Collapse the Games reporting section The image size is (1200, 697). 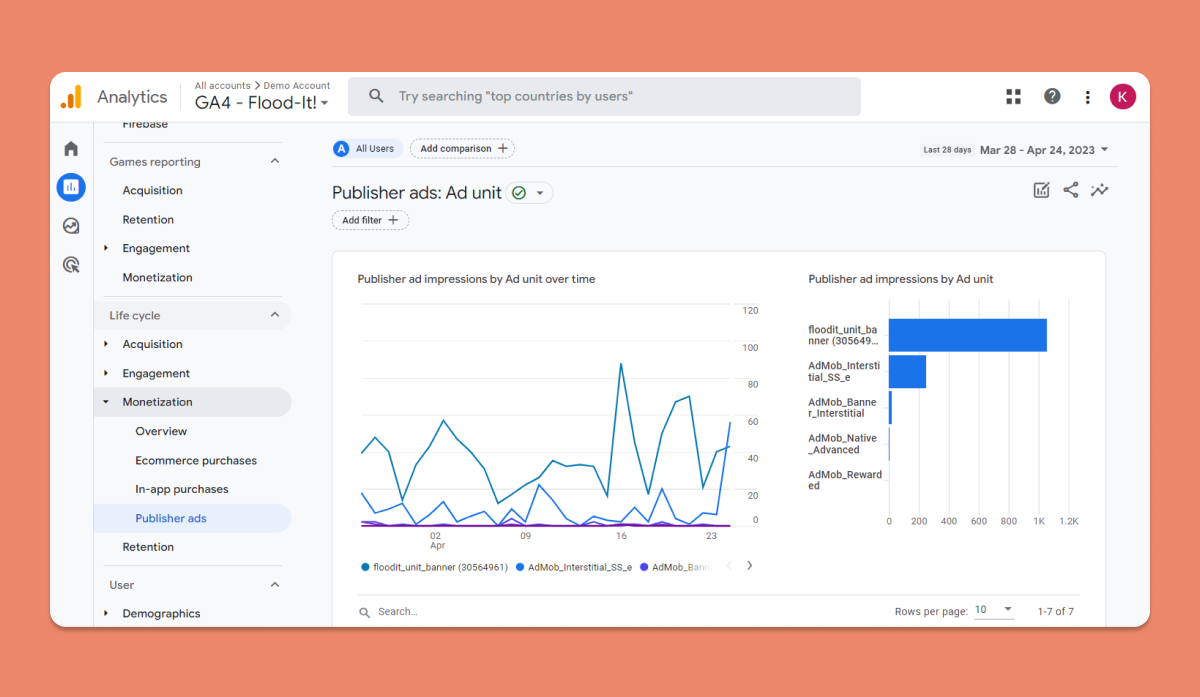(275, 161)
